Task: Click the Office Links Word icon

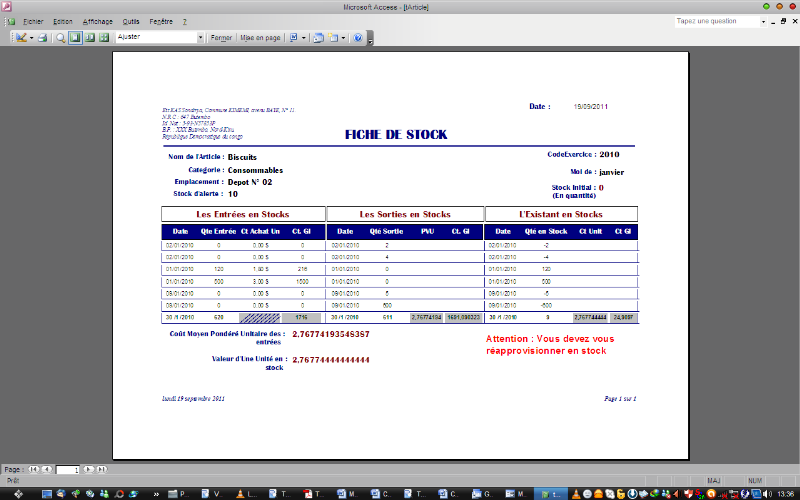Action: click(x=294, y=38)
